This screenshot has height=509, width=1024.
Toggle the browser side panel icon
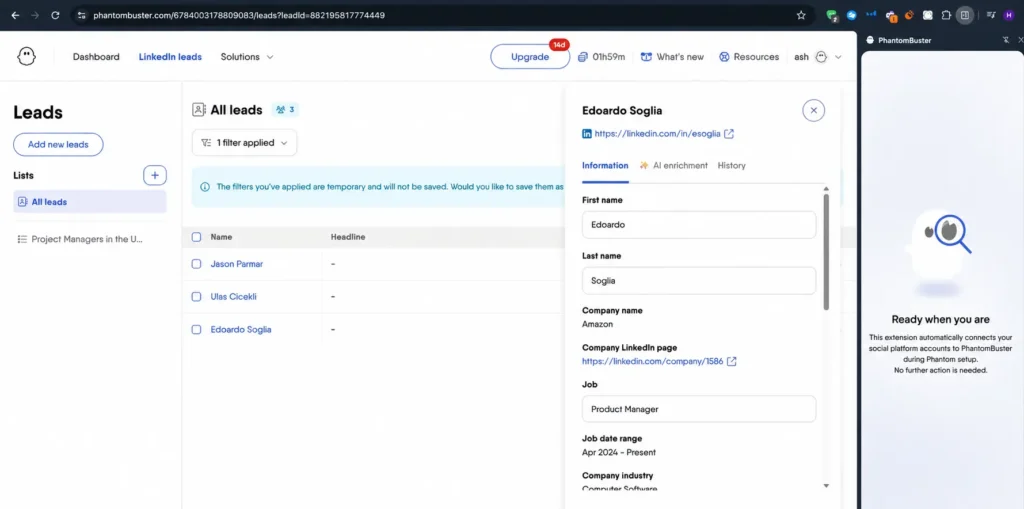point(965,15)
